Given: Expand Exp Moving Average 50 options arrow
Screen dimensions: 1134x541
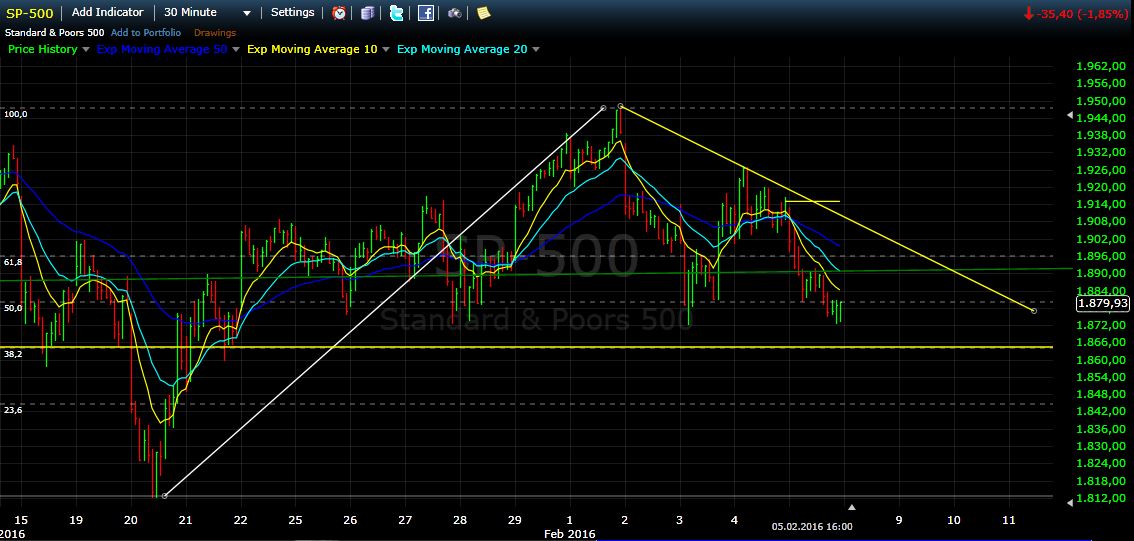Looking at the screenshot, I should [x=236, y=50].
